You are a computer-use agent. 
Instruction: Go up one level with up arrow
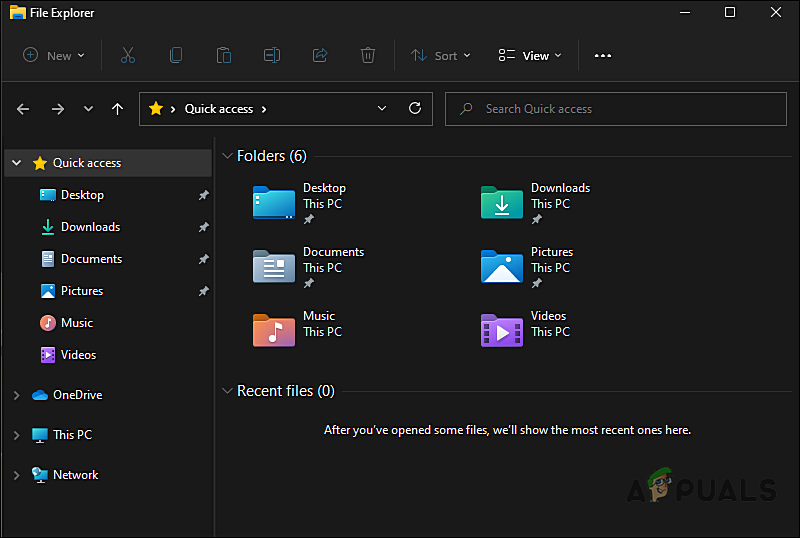(x=117, y=109)
